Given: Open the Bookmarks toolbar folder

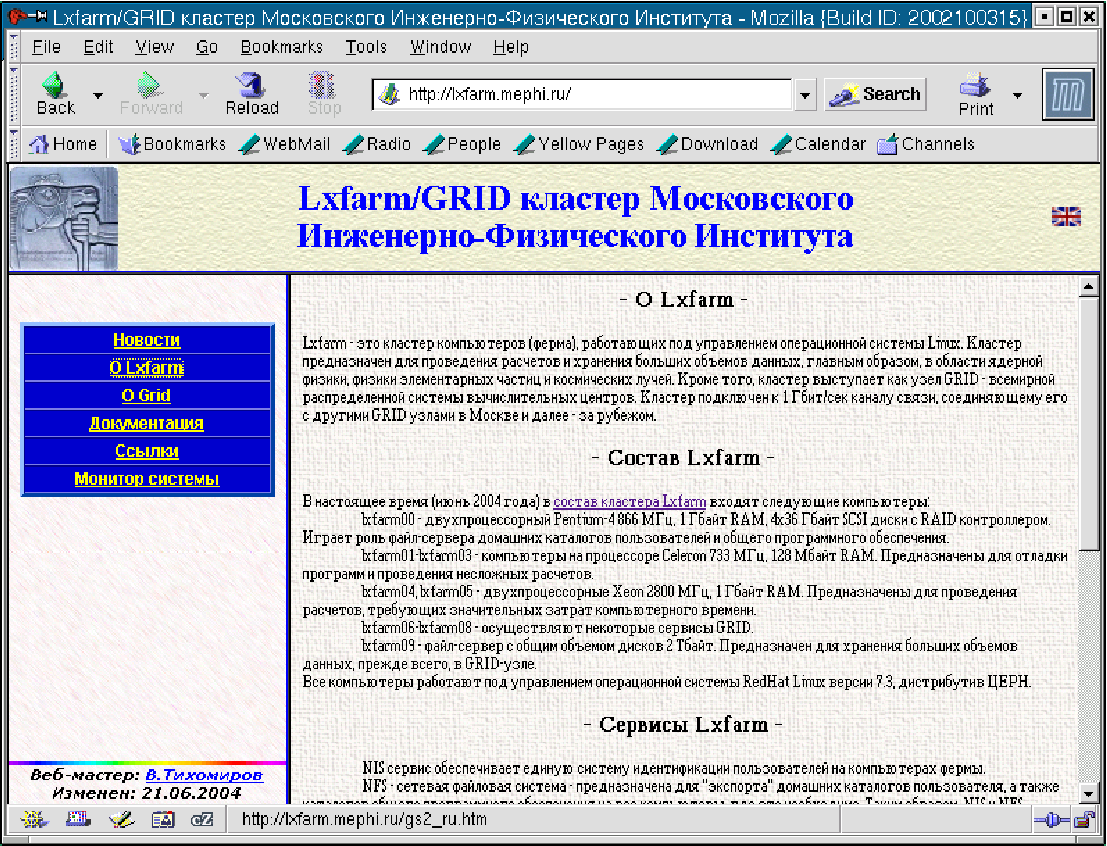Looking at the screenshot, I should [x=171, y=144].
